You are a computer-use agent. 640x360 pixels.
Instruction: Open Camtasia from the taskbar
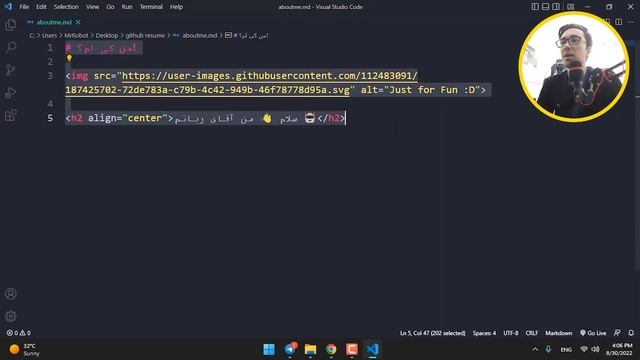tap(352, 349)
